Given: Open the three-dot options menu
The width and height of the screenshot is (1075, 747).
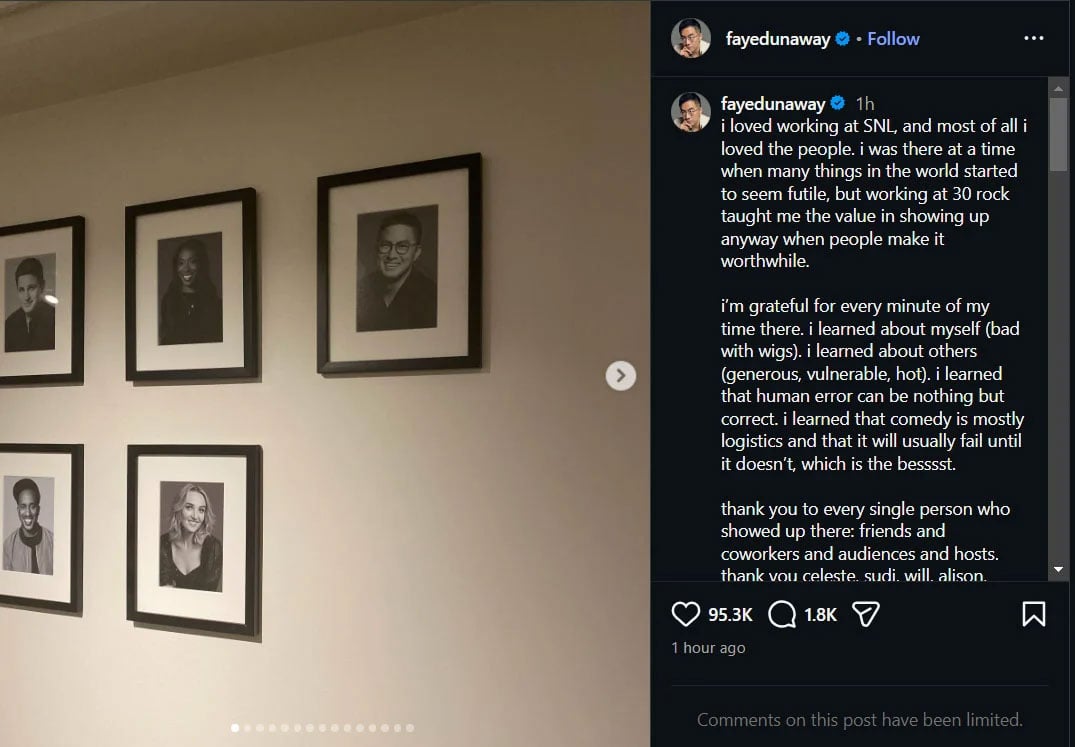Looking at the screenshot, I should 1034,37.
